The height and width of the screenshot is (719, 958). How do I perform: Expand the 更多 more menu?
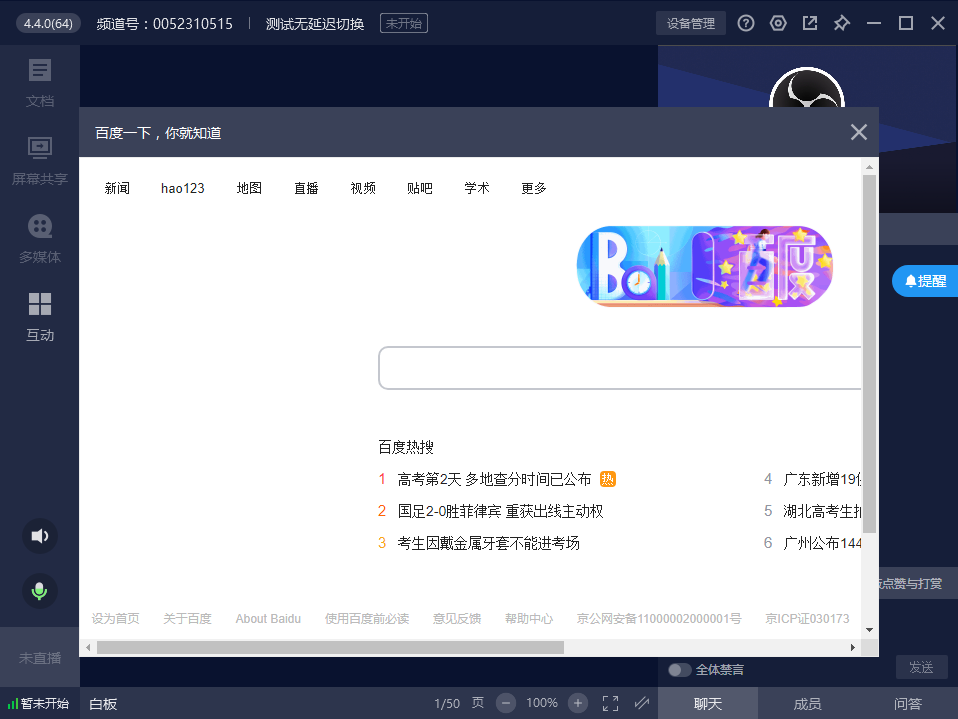tap(533, 188)
